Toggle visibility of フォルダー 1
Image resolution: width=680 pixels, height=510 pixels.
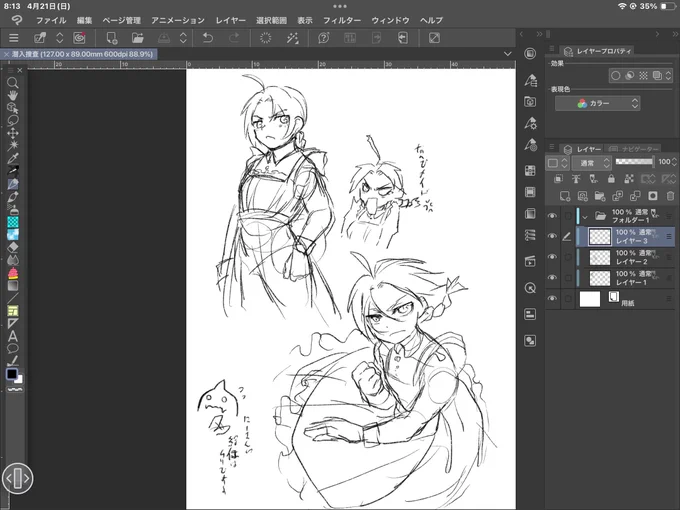tap(552, 216)
